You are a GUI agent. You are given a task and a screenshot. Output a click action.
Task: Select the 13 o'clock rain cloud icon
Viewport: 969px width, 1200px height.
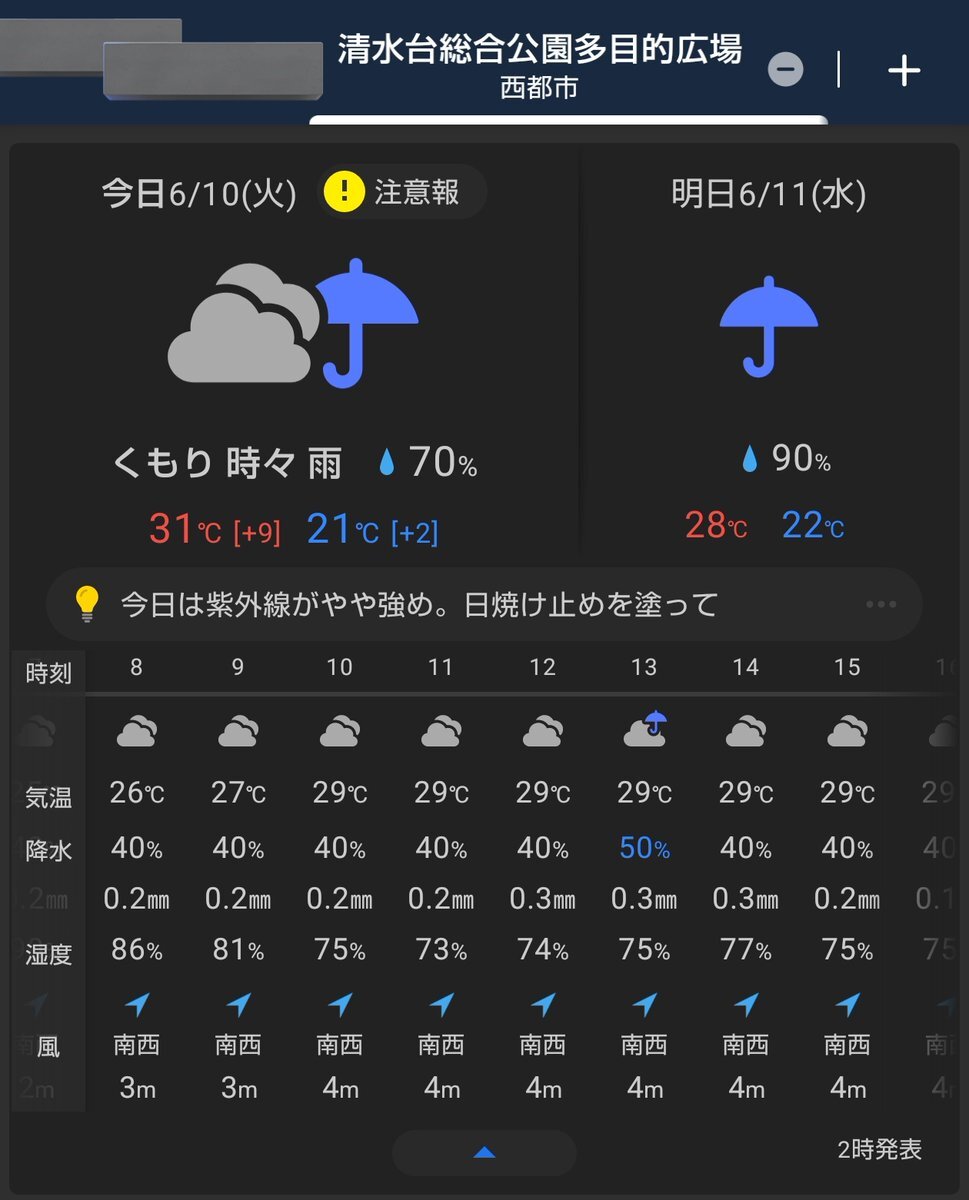[x=645, y=730]
